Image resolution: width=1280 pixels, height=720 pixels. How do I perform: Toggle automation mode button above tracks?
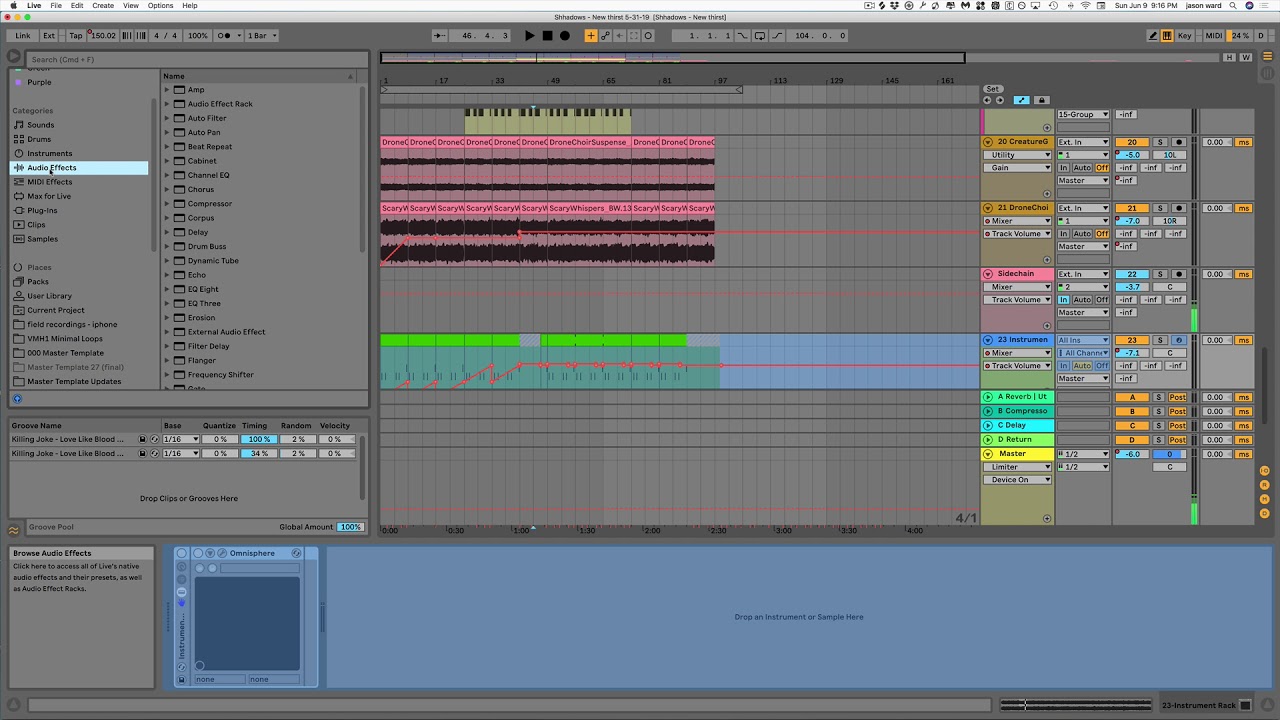click(x=1021, y=100)
